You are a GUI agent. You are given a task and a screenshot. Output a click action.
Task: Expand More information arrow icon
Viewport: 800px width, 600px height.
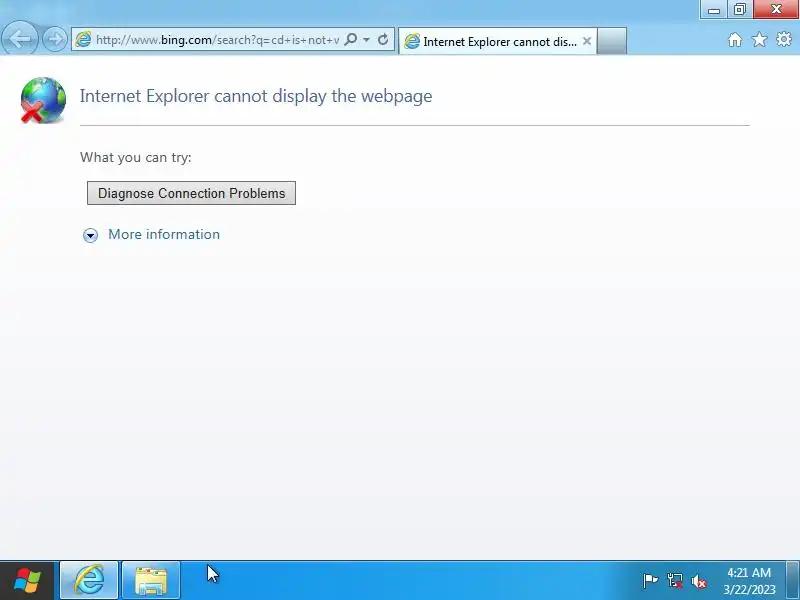pos(90,235)
